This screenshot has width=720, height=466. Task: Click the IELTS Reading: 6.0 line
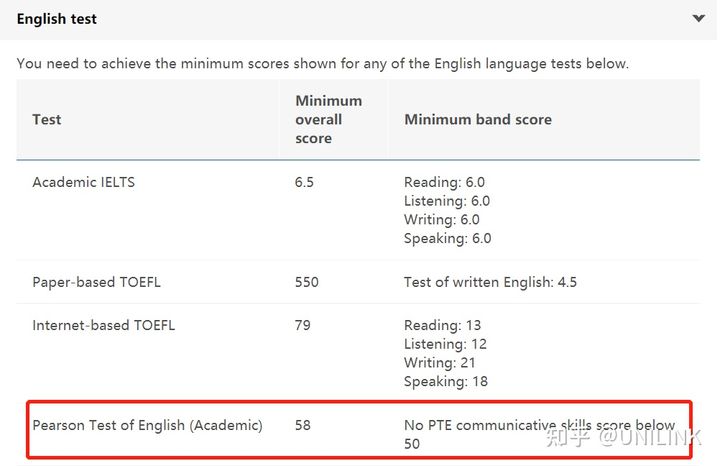tap(444, 182)
